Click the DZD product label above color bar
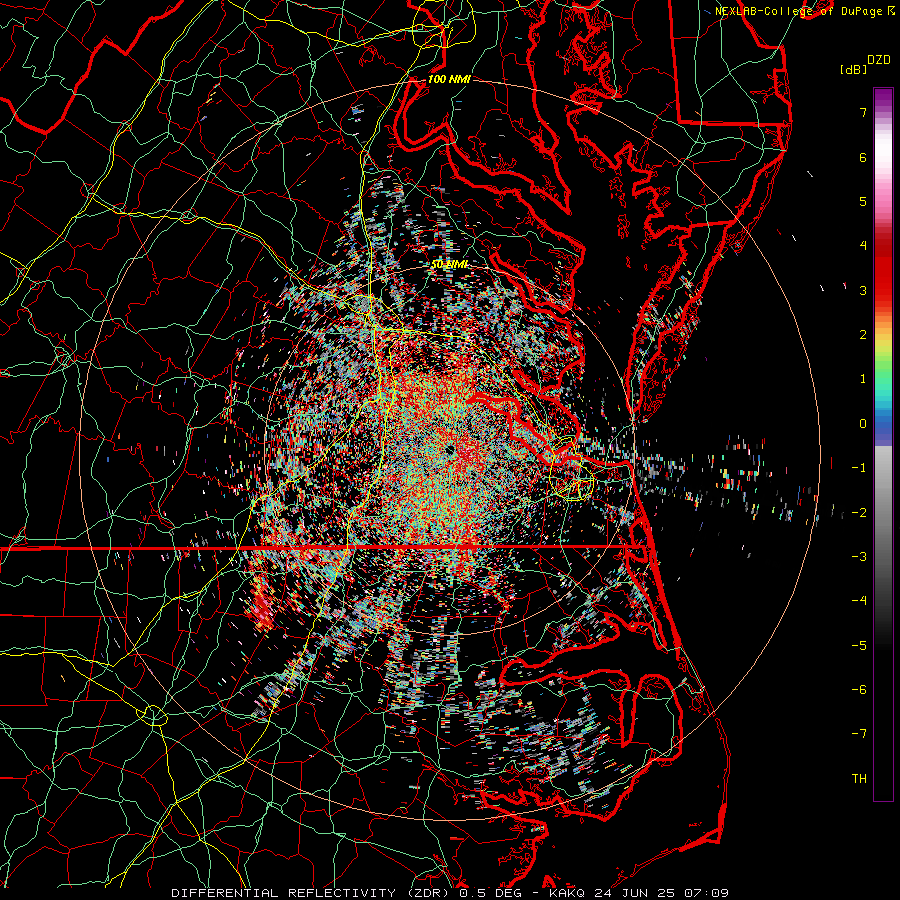Screen dimensions: 900x900 point(879,60)
